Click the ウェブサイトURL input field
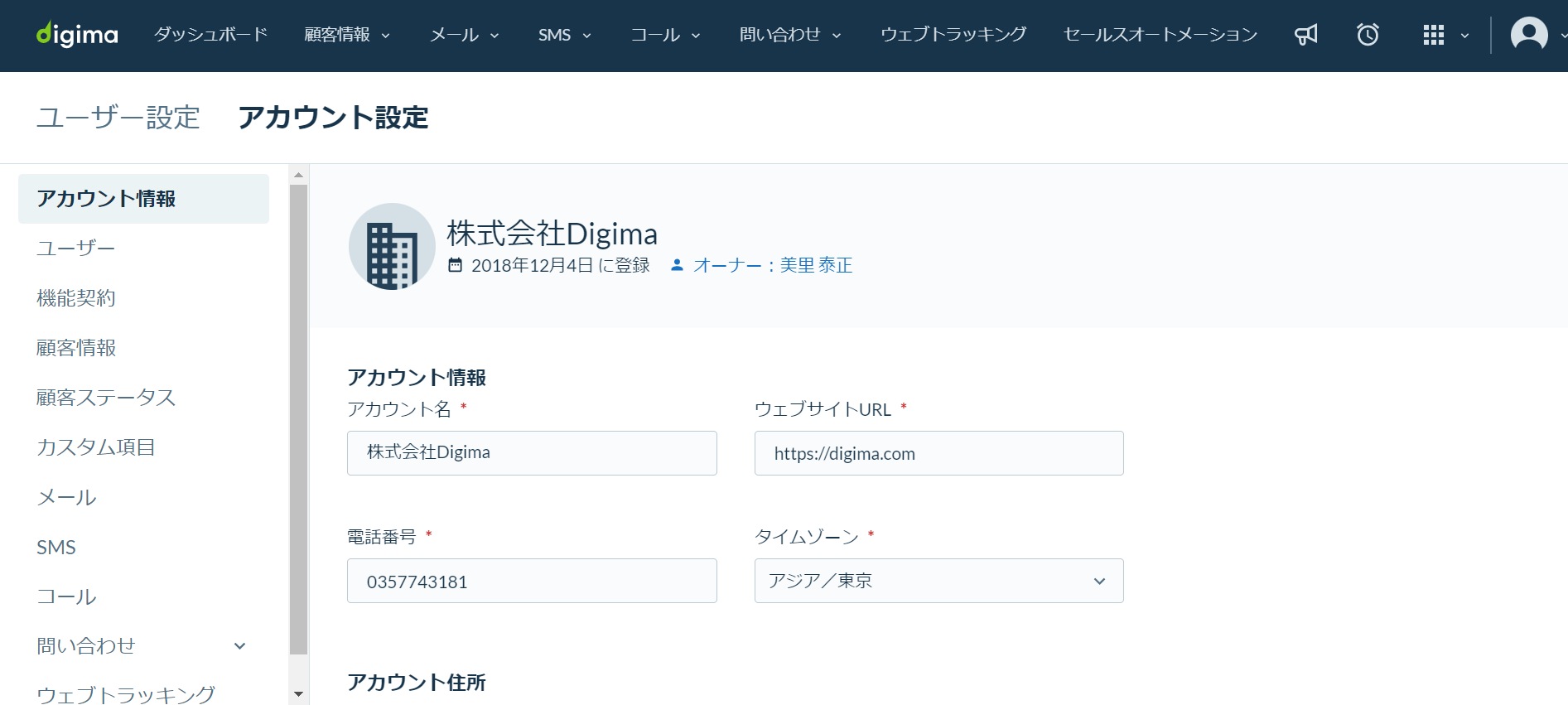This screenshot has height=705, width=1568. click(x=939, y=453)
